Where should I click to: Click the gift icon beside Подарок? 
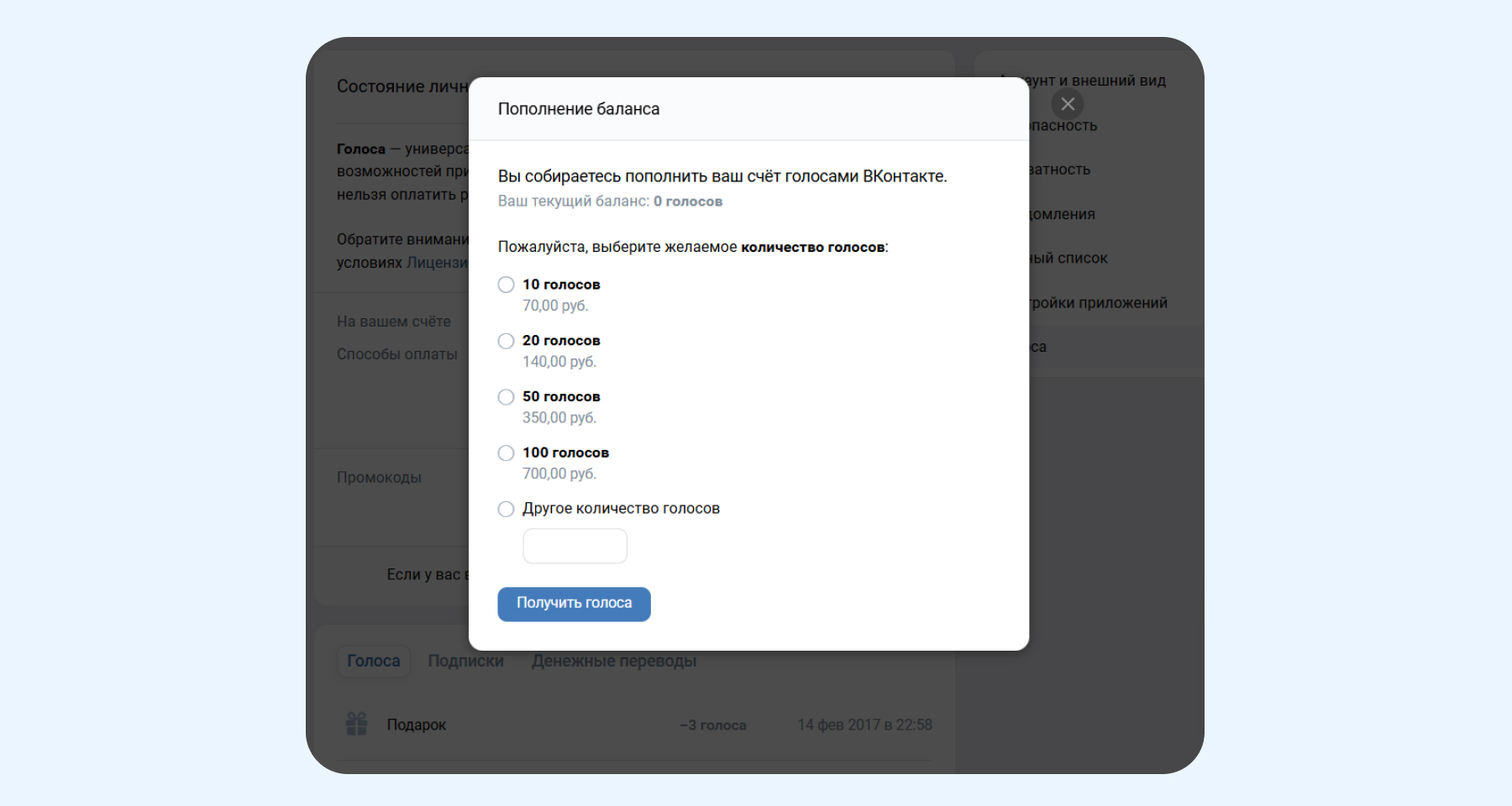point(357,725)
